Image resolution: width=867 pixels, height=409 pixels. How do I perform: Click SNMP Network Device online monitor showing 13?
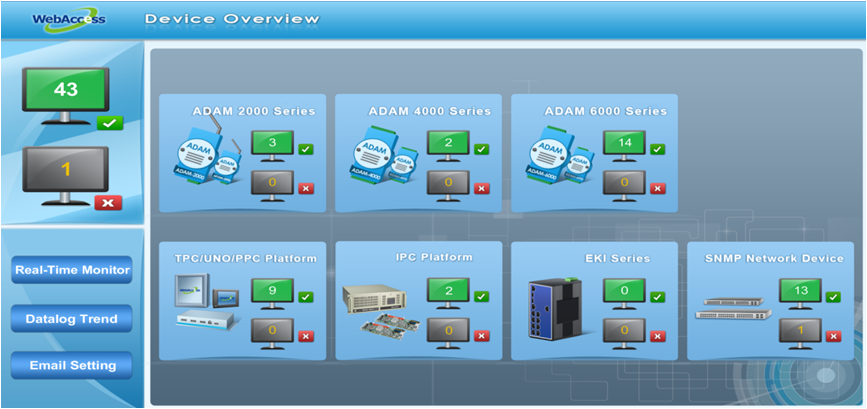[x=801, y=294]
